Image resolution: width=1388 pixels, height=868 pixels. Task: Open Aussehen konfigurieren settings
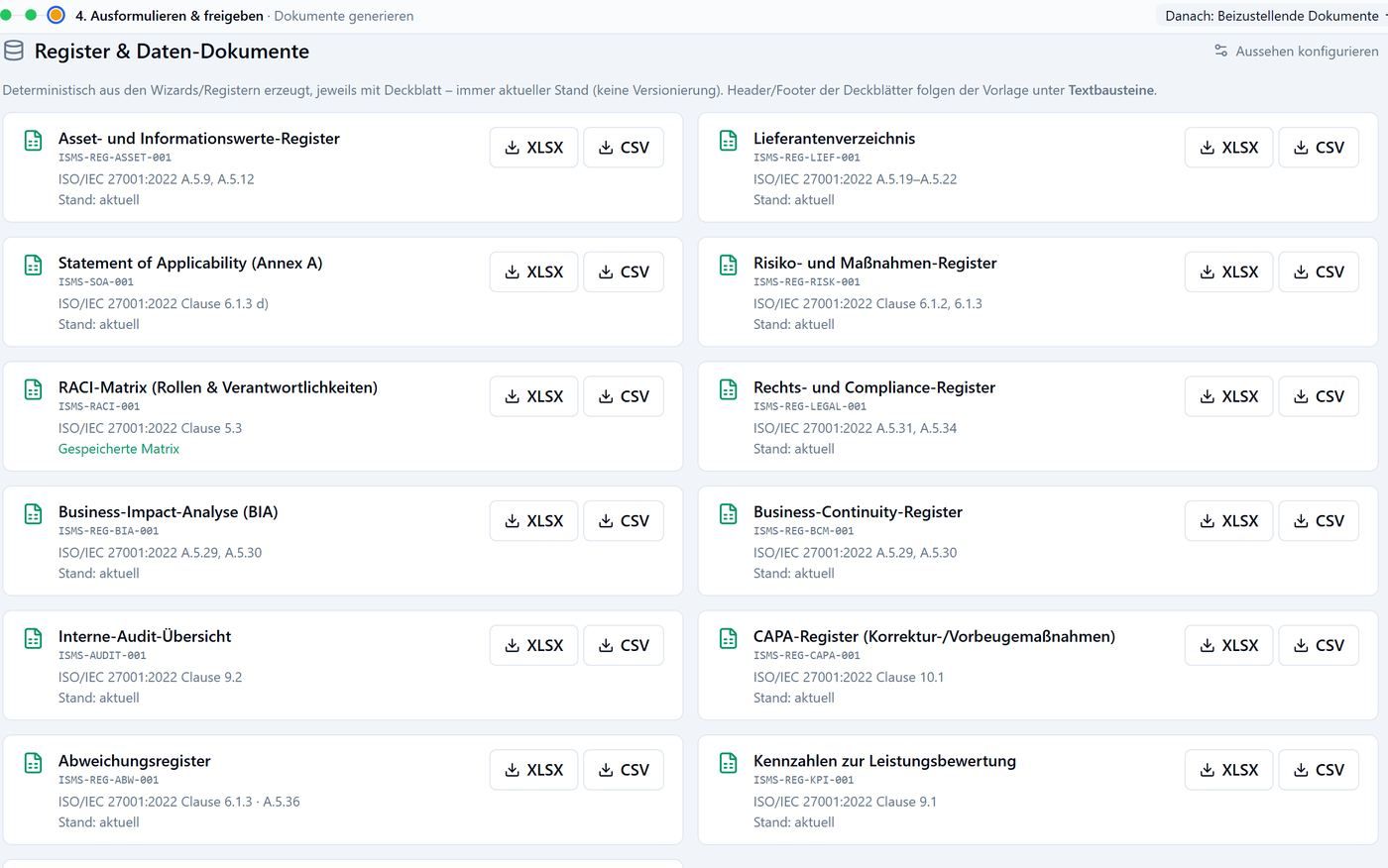coord(1296,52)
